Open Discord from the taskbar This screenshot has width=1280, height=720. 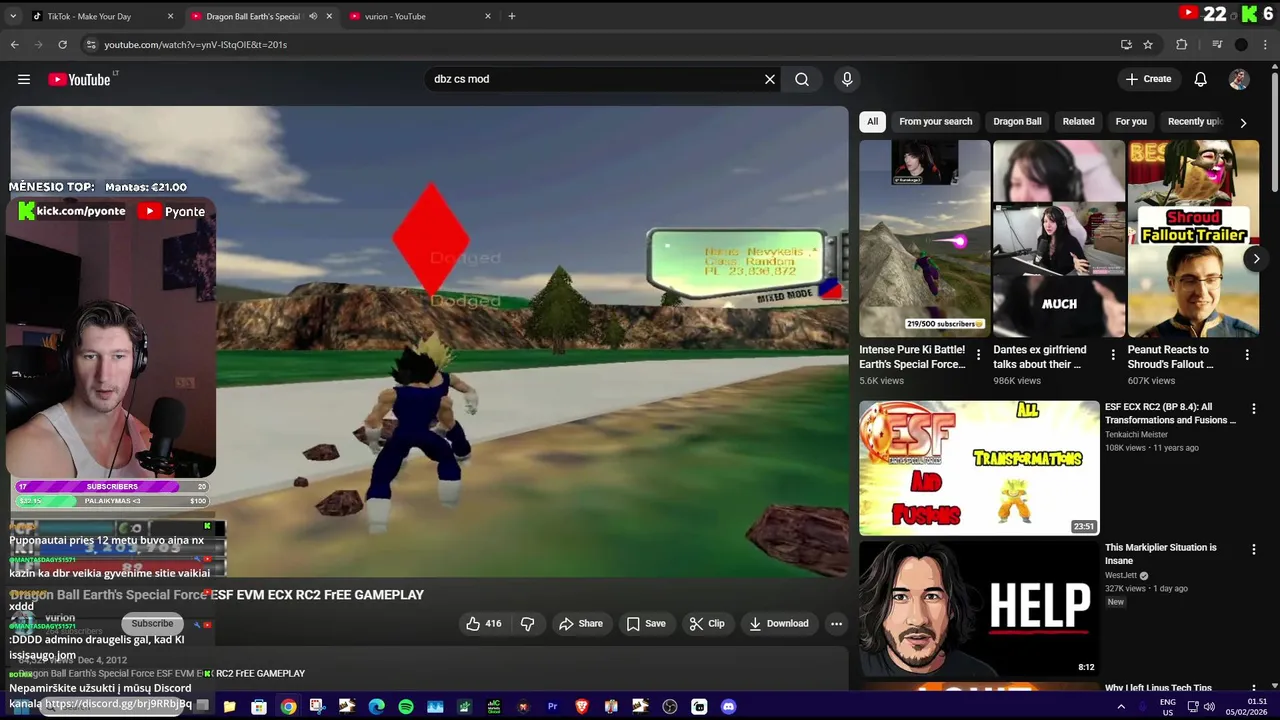(728, 706)
